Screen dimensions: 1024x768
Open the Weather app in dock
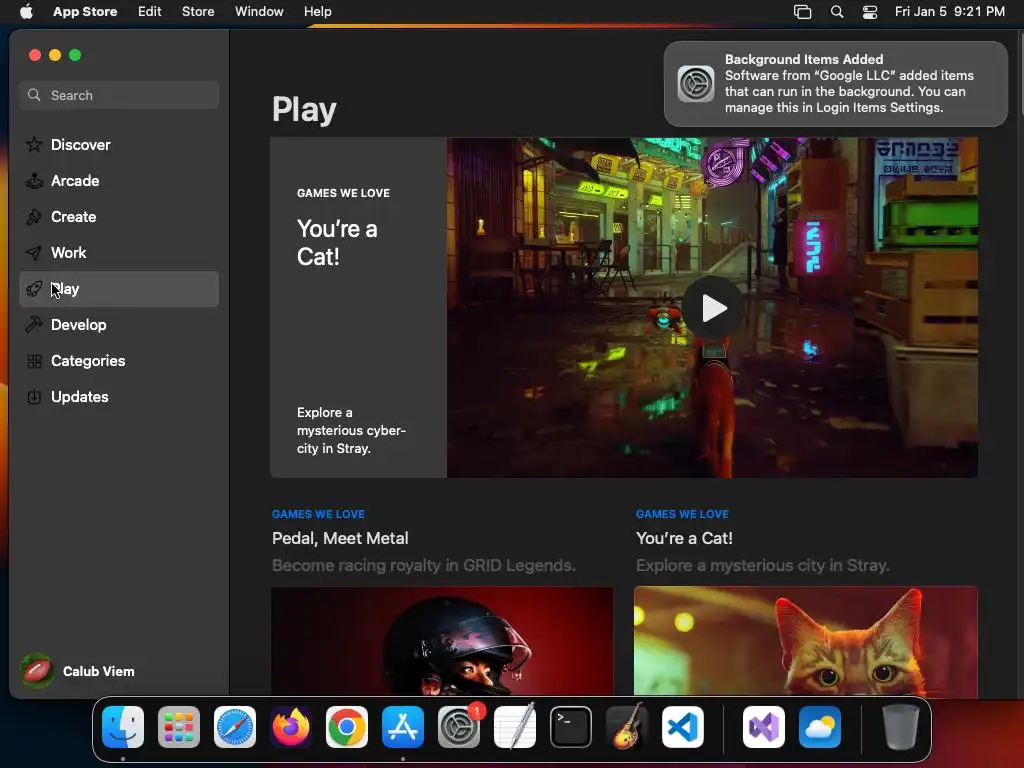tap(820, 726)
